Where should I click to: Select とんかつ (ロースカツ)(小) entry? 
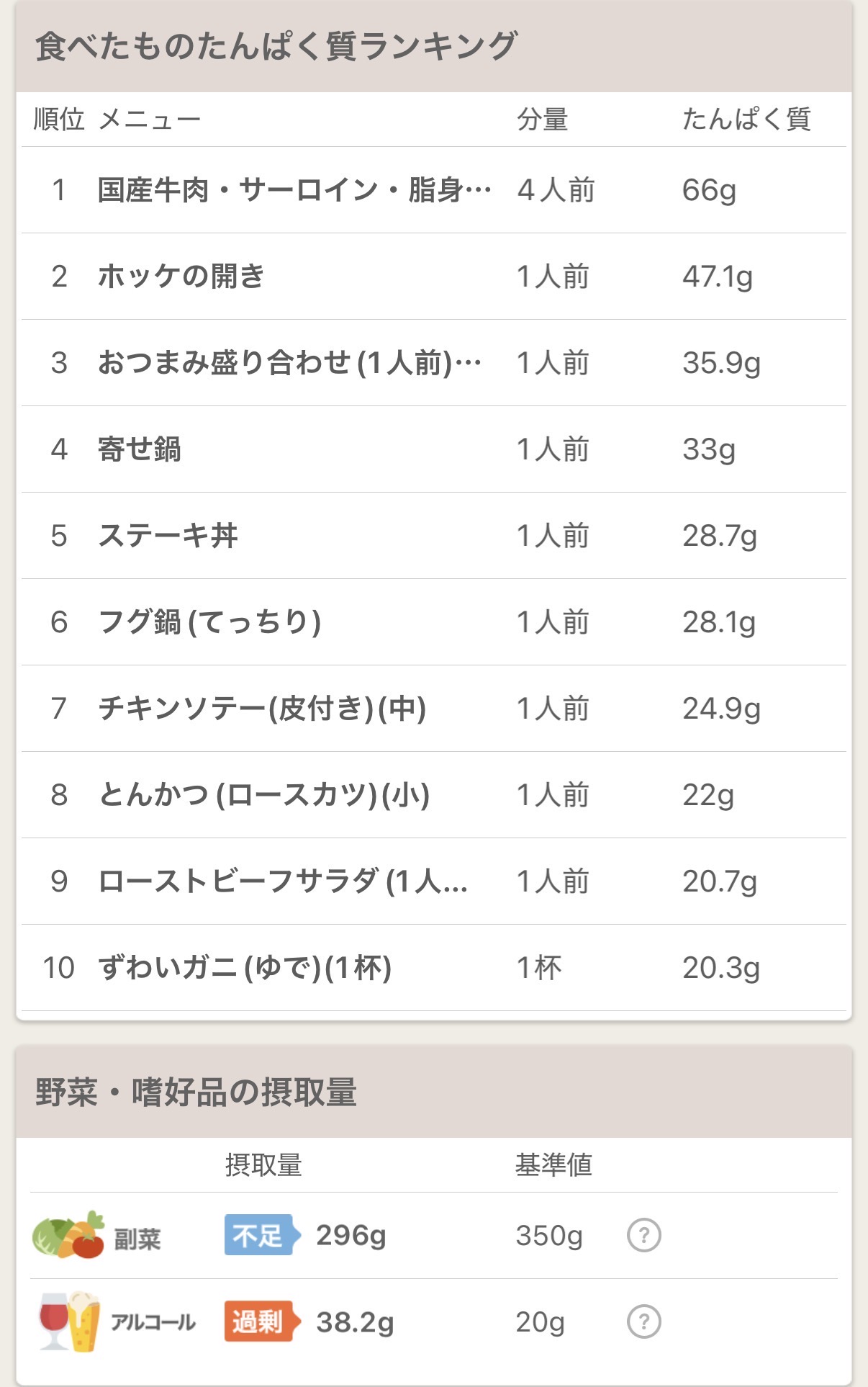(x=264, y=795)
